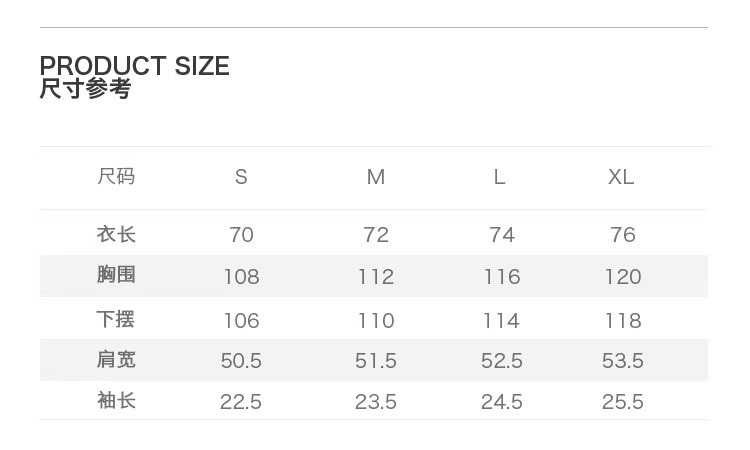This screenshot has width=750, height=450.
Task: Click the 胸围 value 120 for size XL
Action: pos(622,277)
